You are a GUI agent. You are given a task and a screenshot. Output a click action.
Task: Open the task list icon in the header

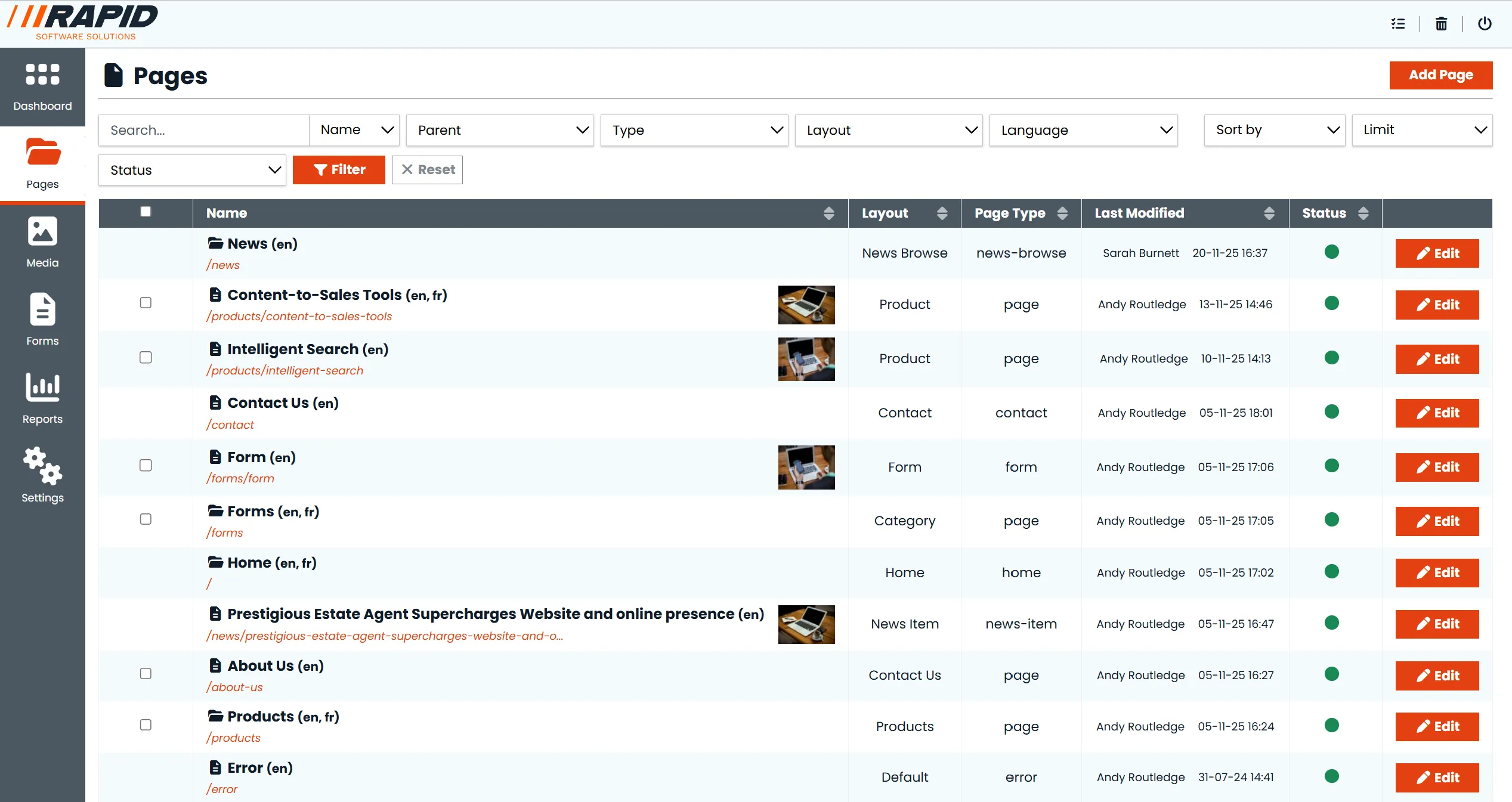click(1398, 24)
